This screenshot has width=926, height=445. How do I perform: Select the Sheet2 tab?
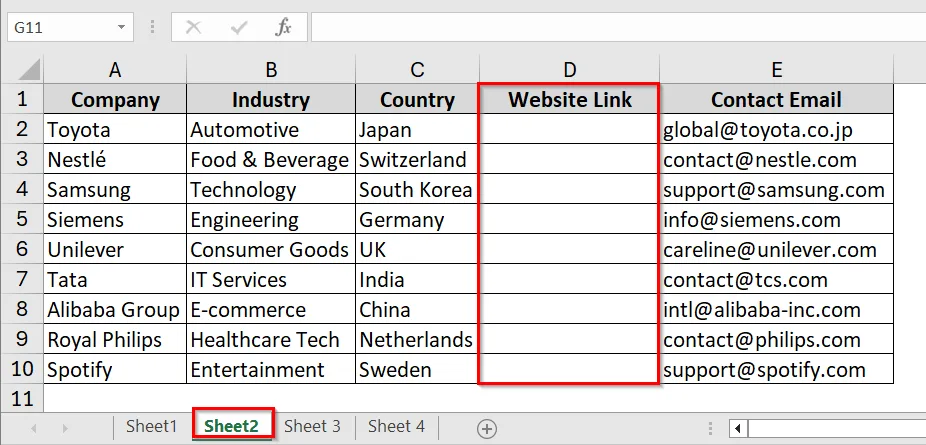tap(232, 426)
